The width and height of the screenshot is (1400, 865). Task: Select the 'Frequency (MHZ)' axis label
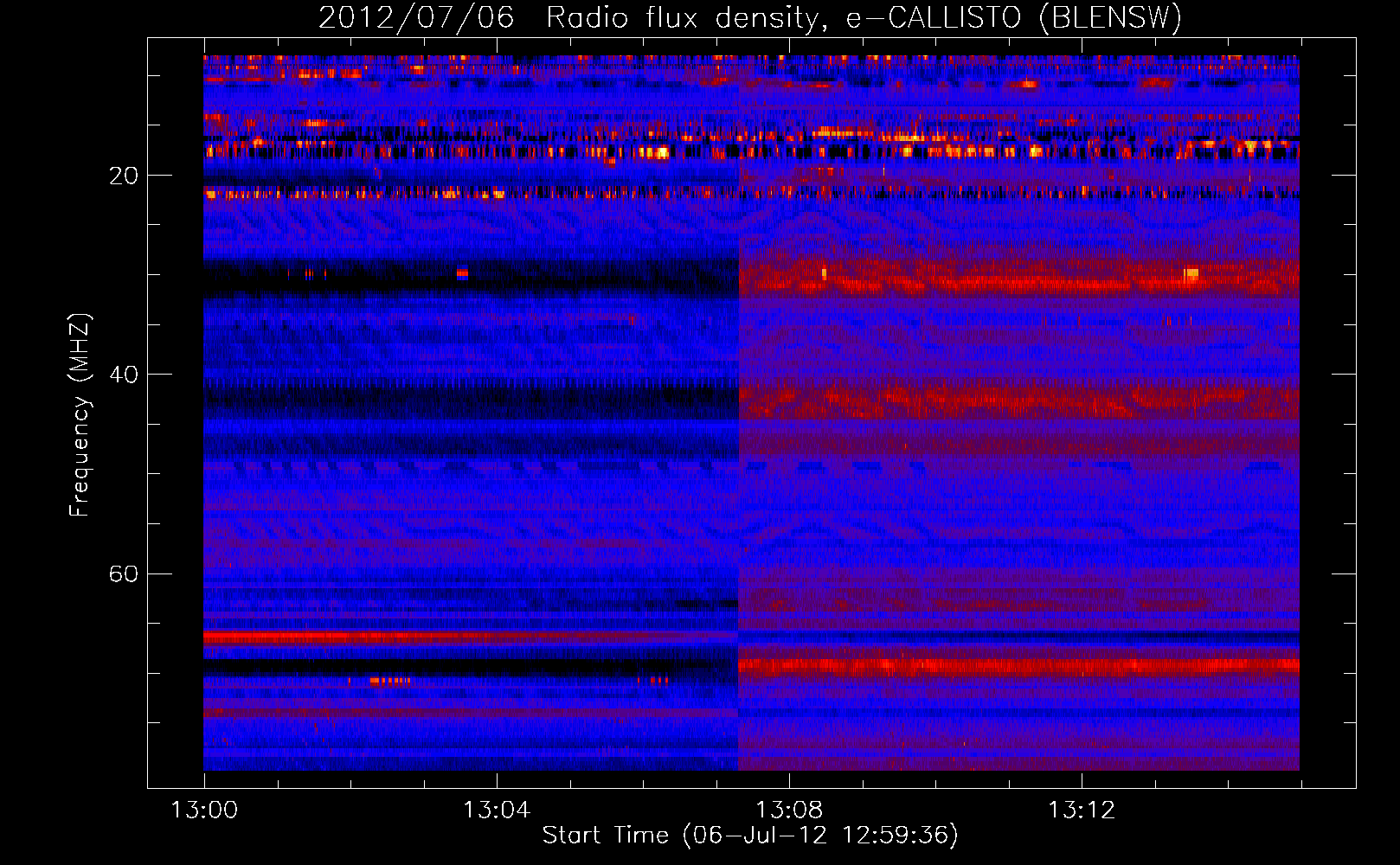click(80, 414)
